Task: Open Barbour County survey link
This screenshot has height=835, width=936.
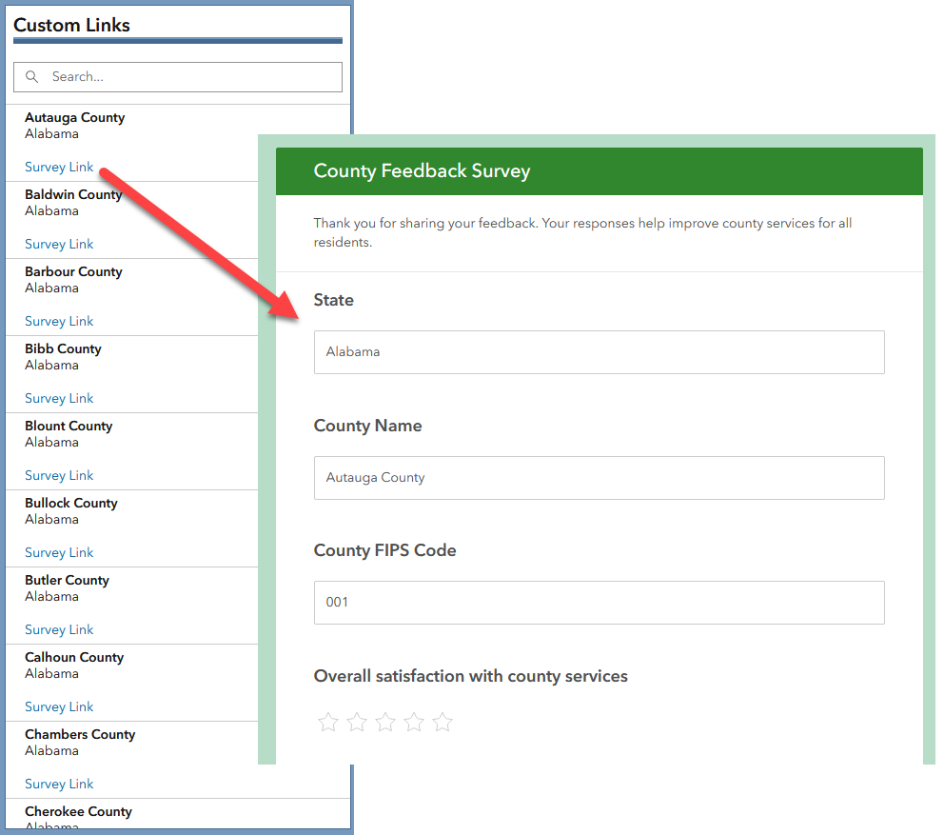Action: coord(59,321)
